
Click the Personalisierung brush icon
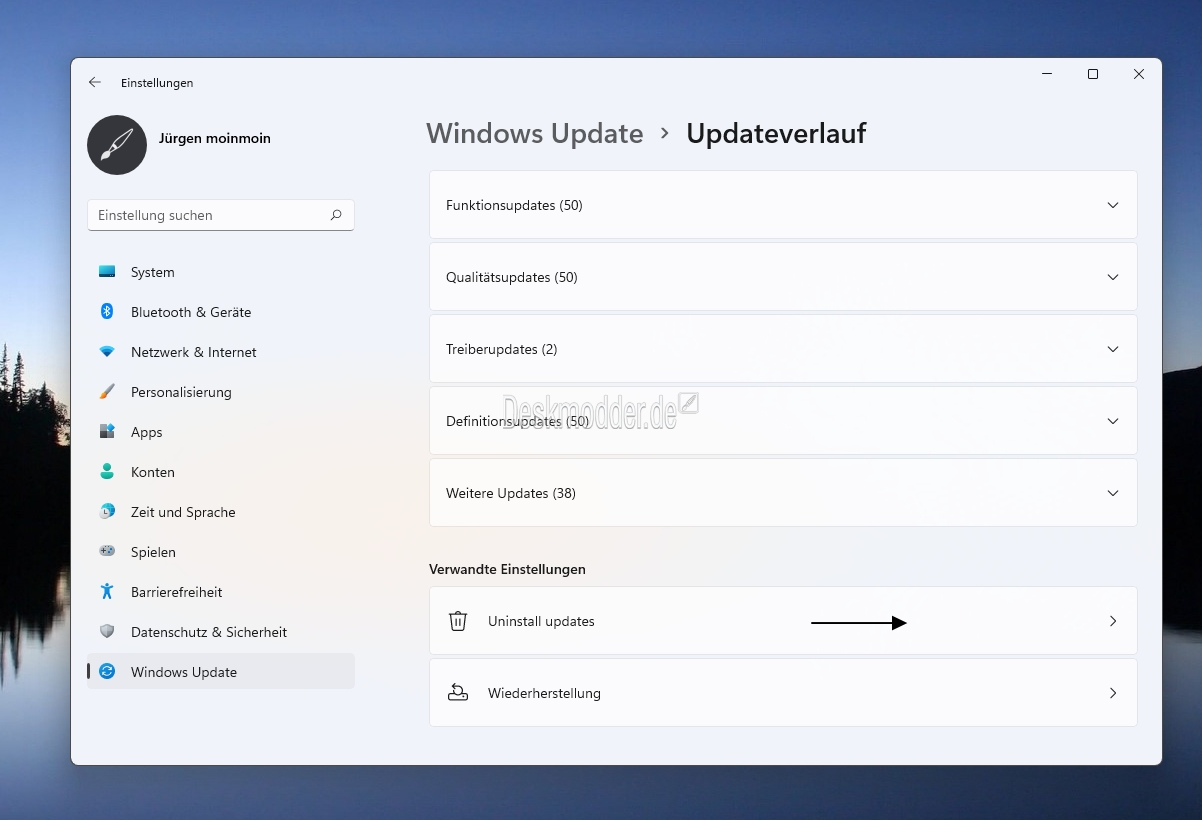(x=107, y=392)
